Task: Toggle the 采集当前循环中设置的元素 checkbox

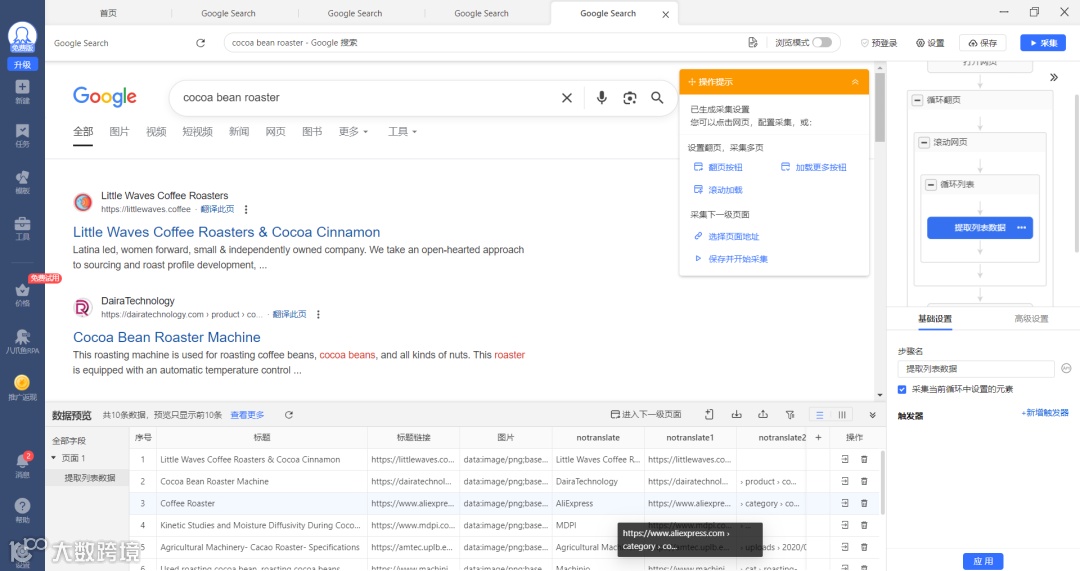Action: point(902,390)
